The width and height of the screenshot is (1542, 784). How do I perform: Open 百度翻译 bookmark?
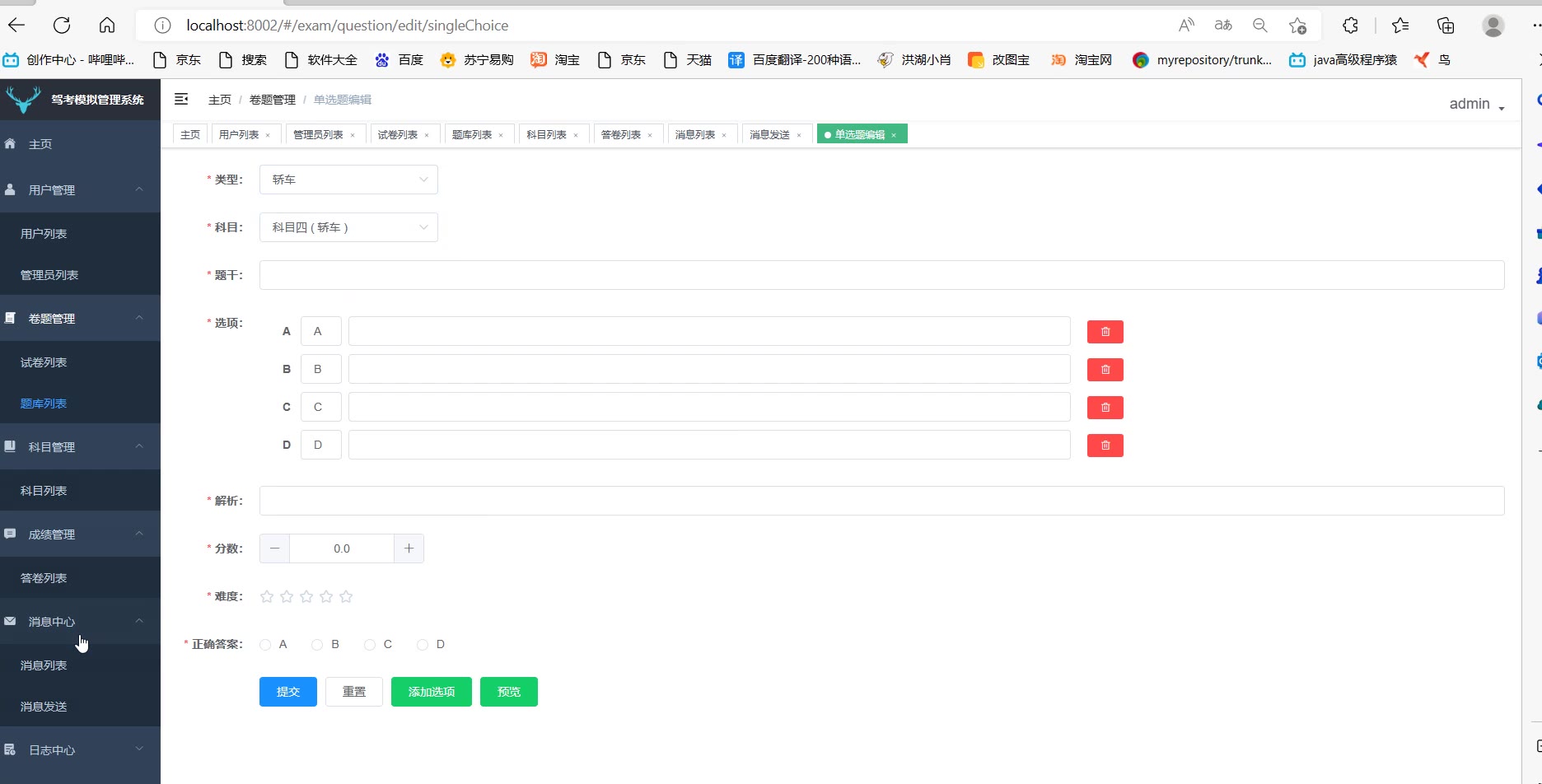click(795, 59)
